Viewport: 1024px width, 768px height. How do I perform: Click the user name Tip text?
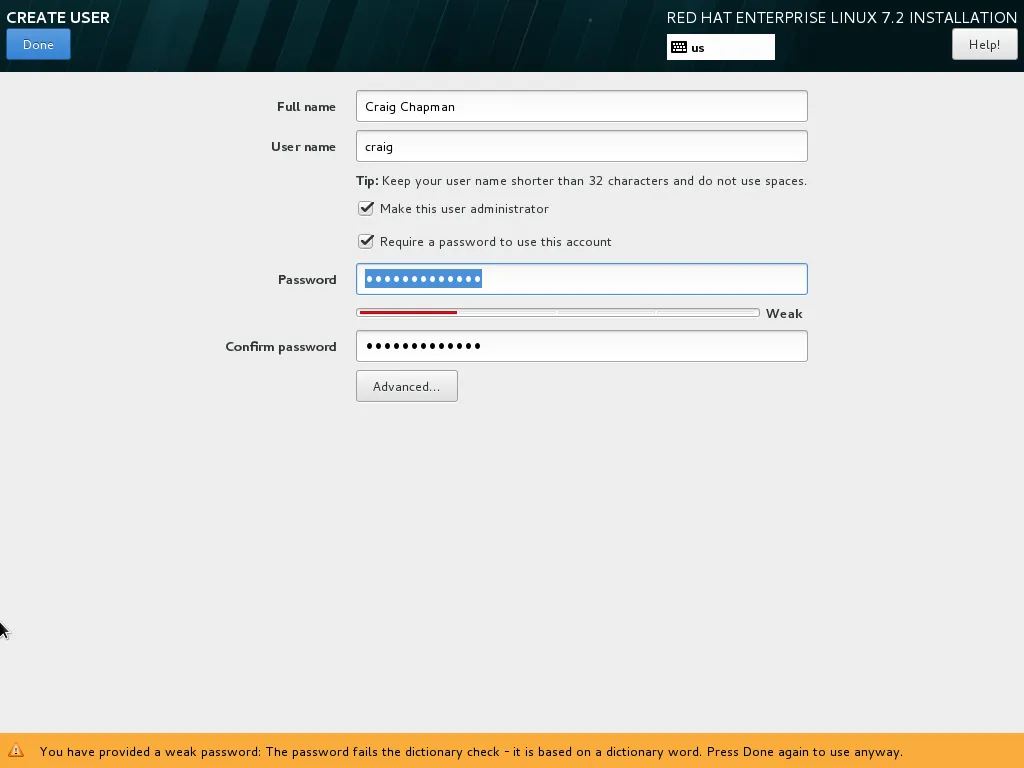581,181
